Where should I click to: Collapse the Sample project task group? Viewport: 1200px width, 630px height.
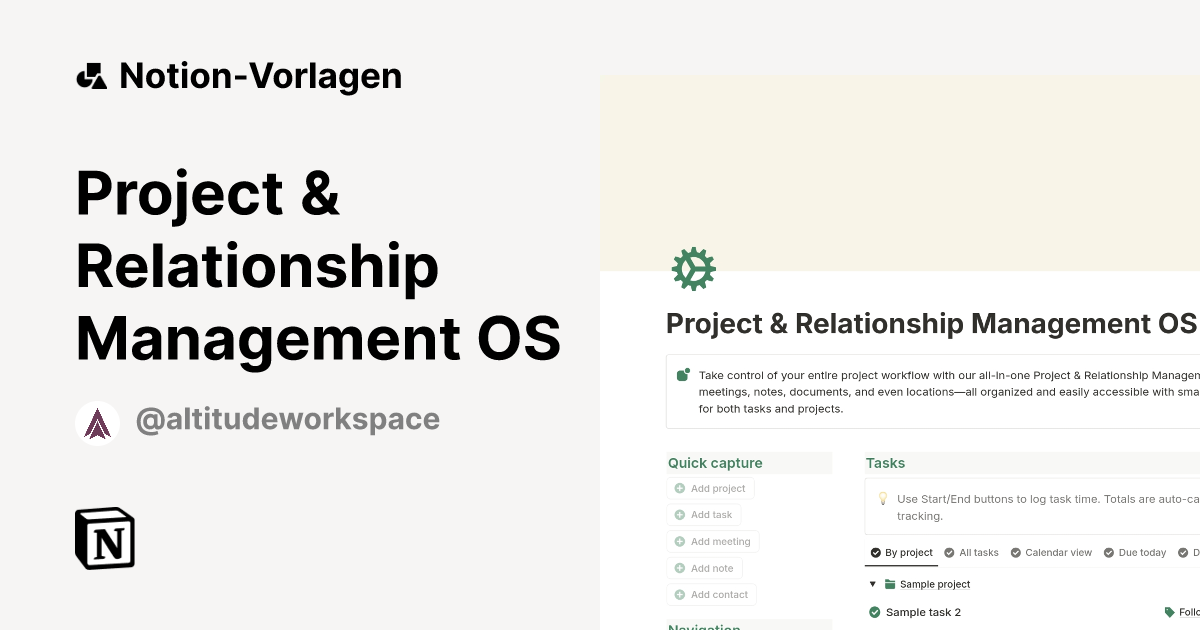tap(872, 584)
